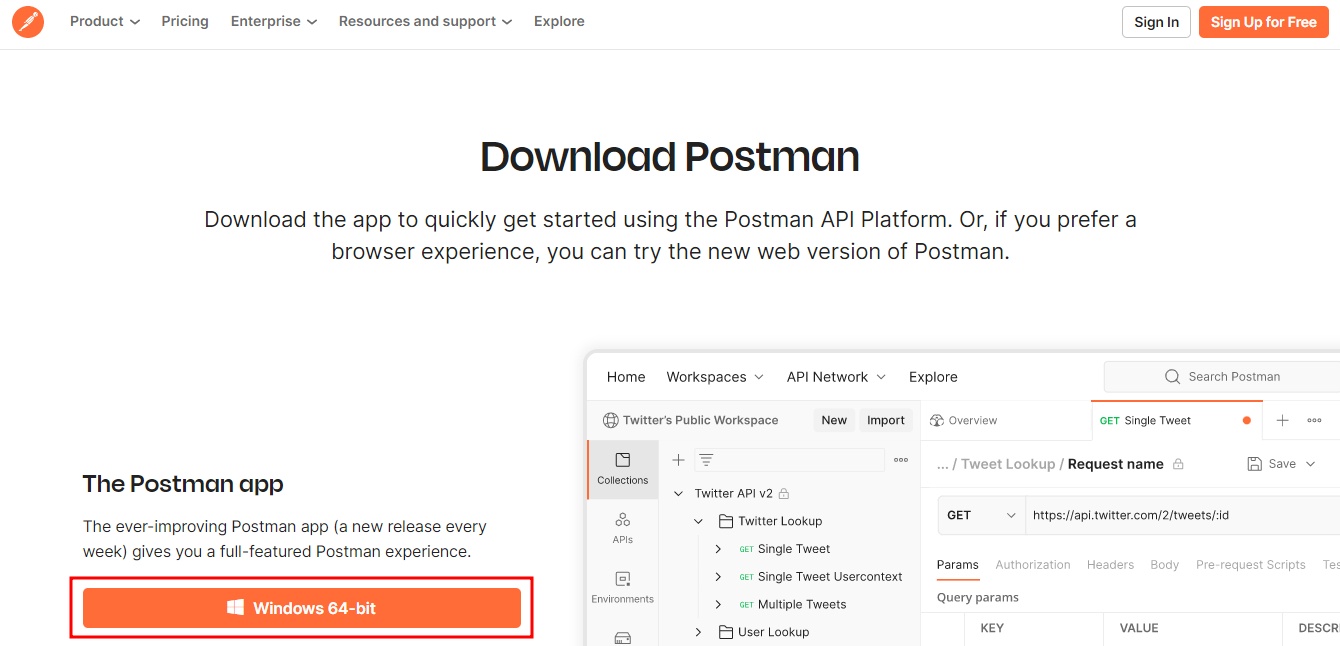Expand Single Tweet Usercontext request
Image resolution: width=1340 pixels, height=646 pixels.
[718, 577]
